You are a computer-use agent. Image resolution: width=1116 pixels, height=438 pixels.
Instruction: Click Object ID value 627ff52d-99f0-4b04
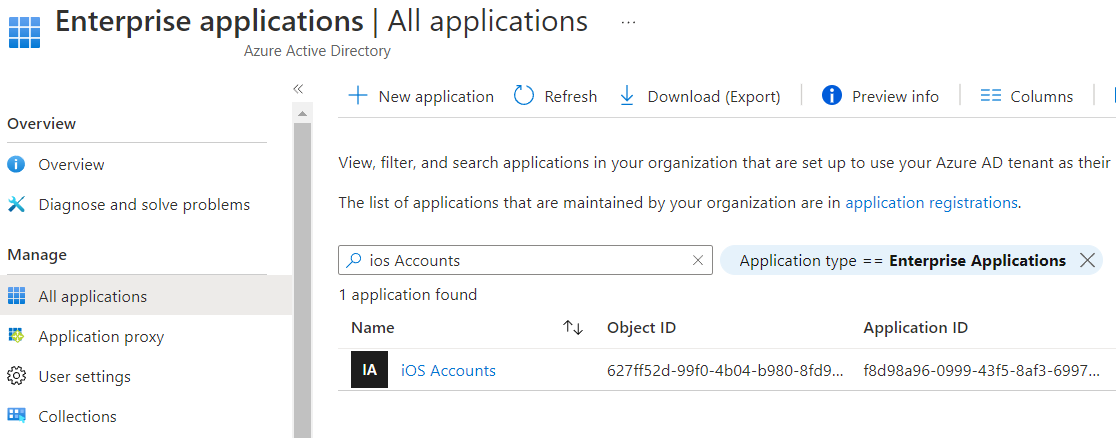[x=725, y=370]
